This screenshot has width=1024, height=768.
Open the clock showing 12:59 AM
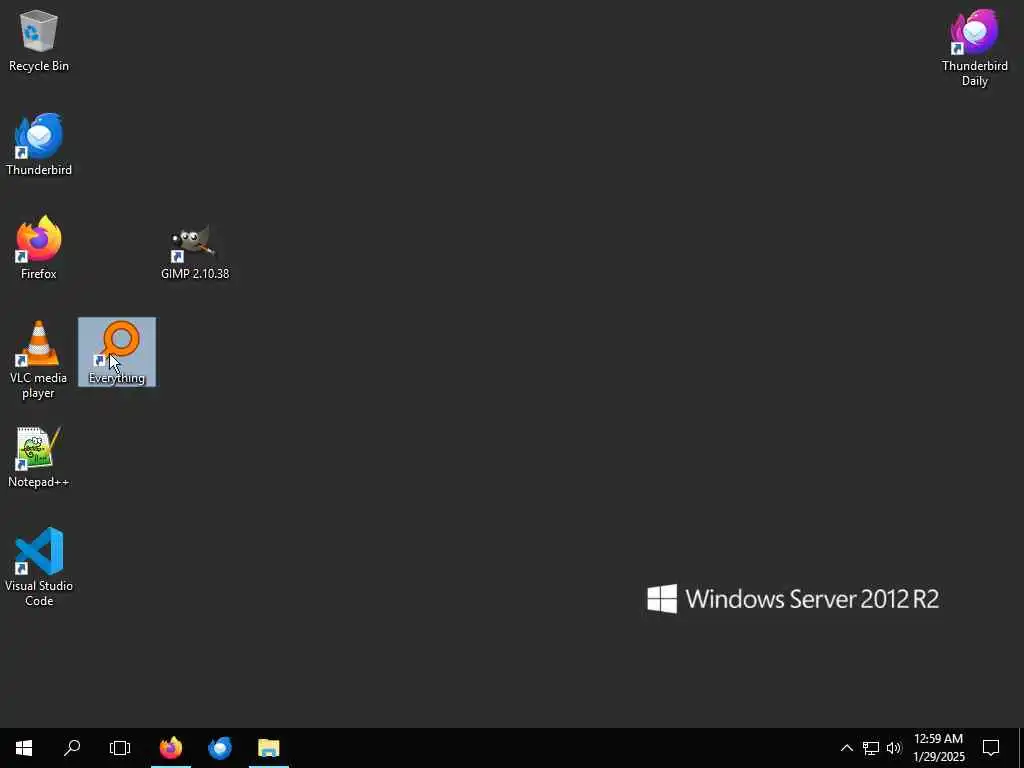(x=938, y=748)
